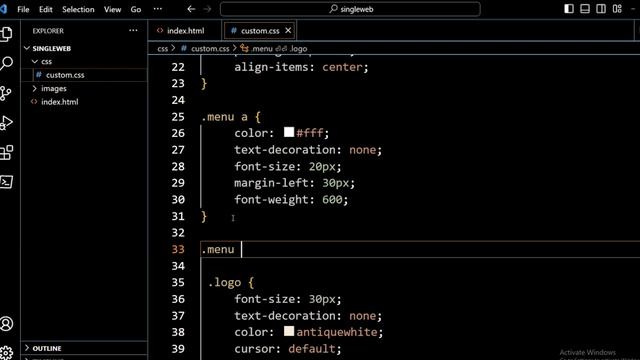
Task: Switch to the index.html tab
Action: [x=185, y=31]
